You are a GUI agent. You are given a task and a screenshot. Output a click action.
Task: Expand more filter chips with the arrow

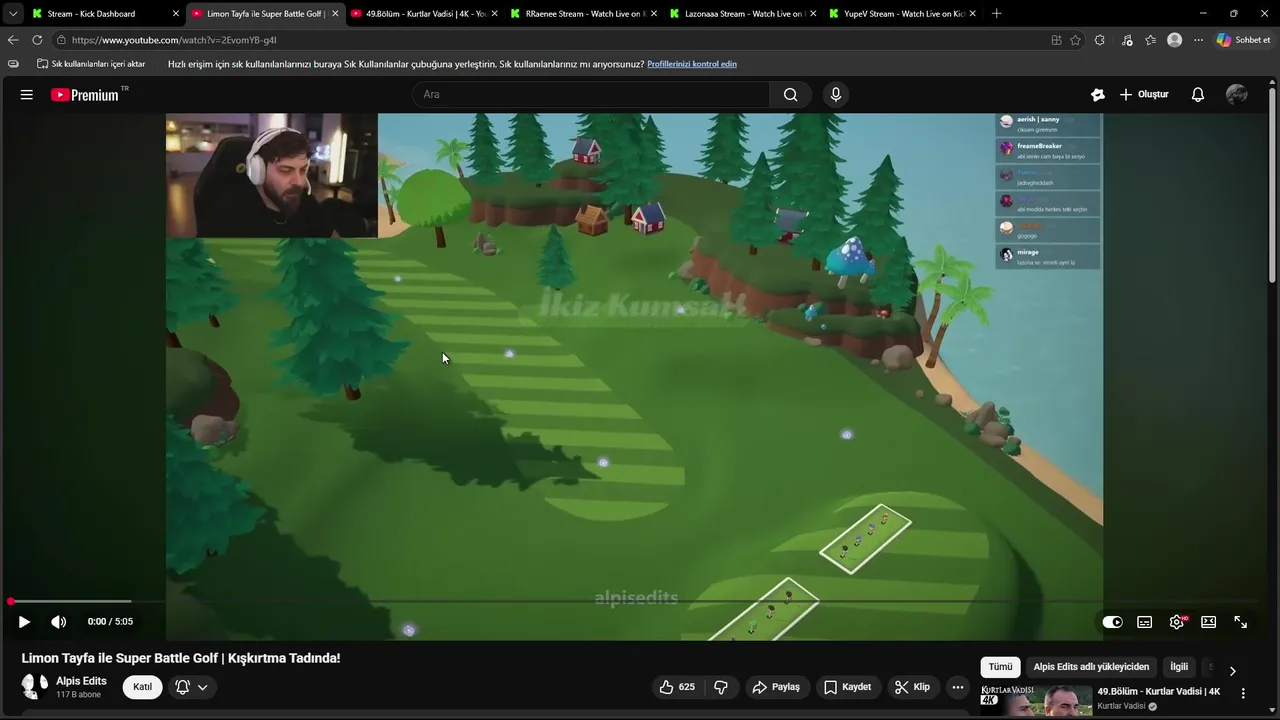click(1232, 671)
